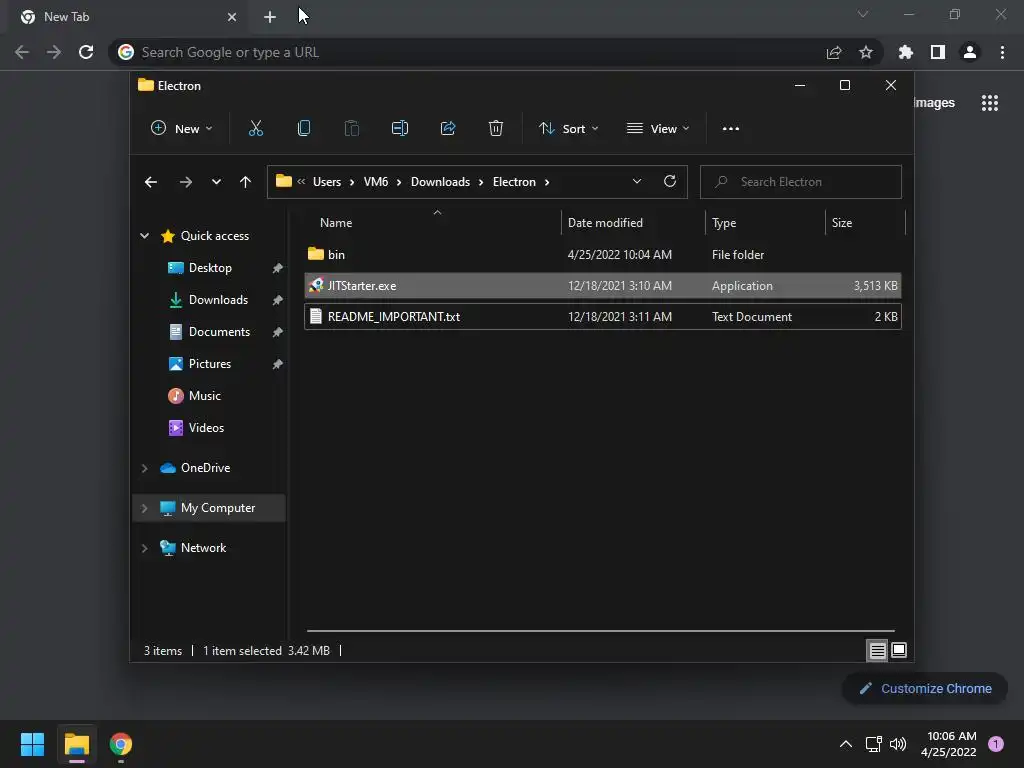Open Chrome profile avatar
The image size is (1024, 768).
coord(970,52)
